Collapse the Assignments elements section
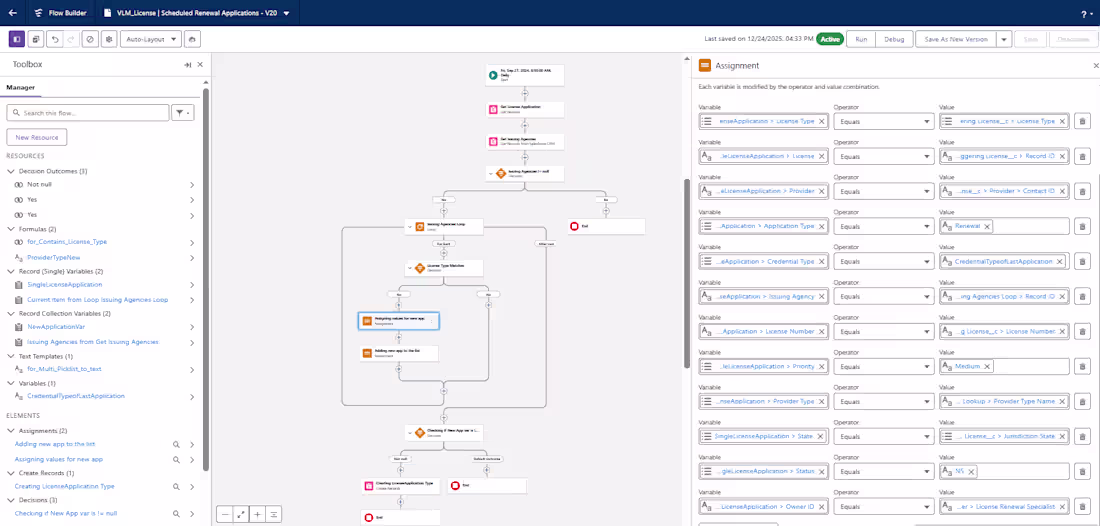 pyautogui.click(x=11, y=431)
